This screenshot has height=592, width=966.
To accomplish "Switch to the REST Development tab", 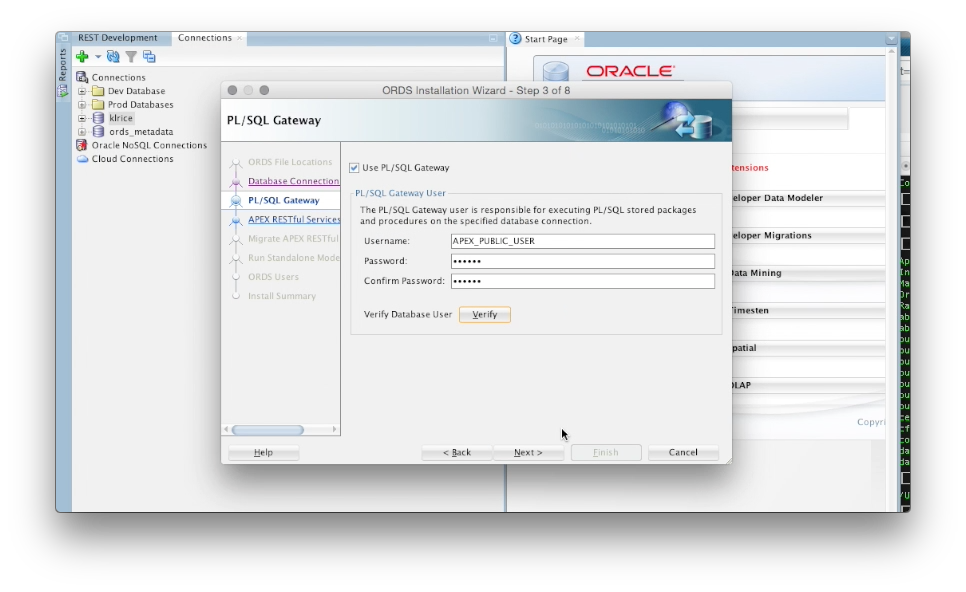I will (x=117, y=38).
